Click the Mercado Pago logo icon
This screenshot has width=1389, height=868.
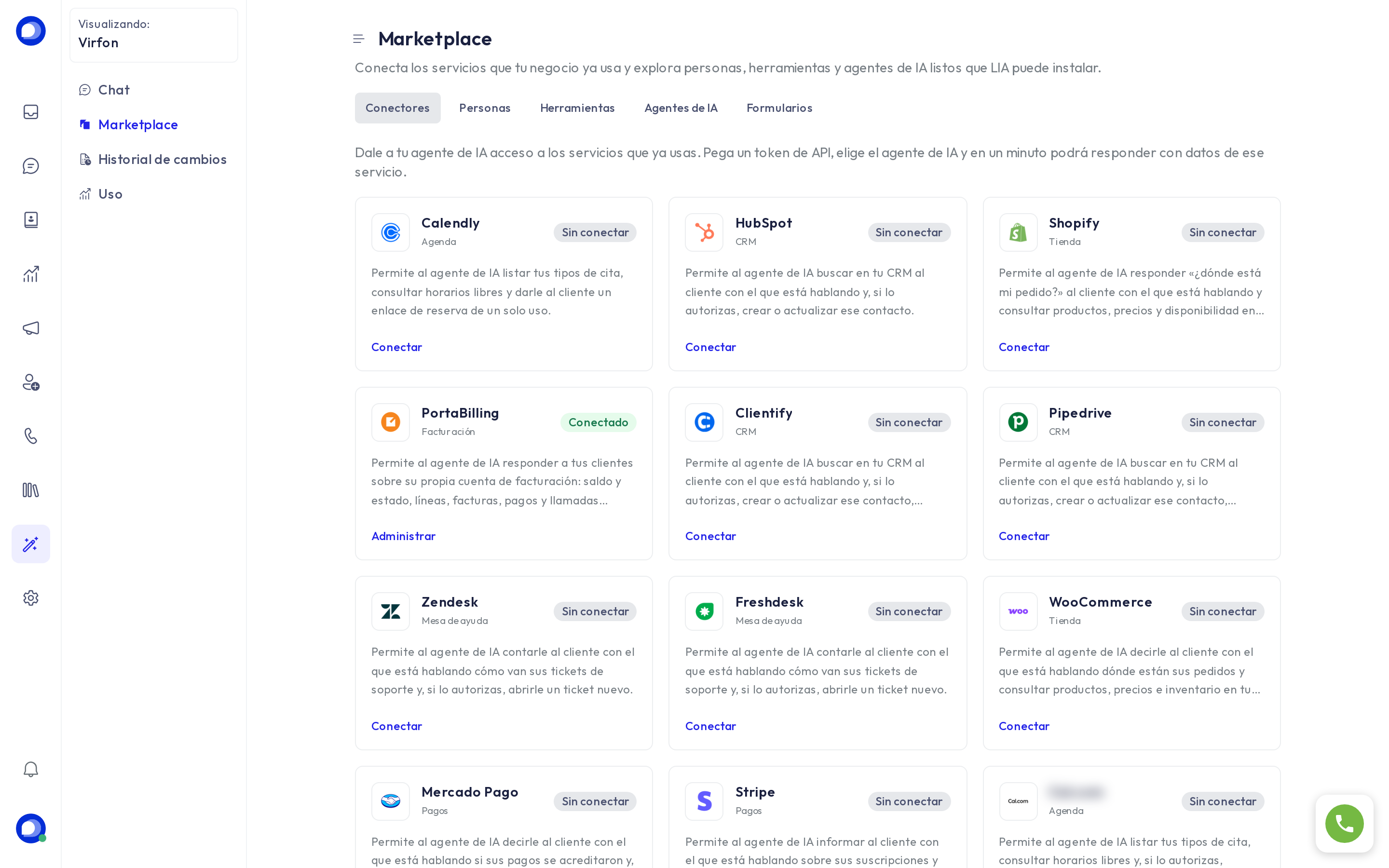point(390,801)
